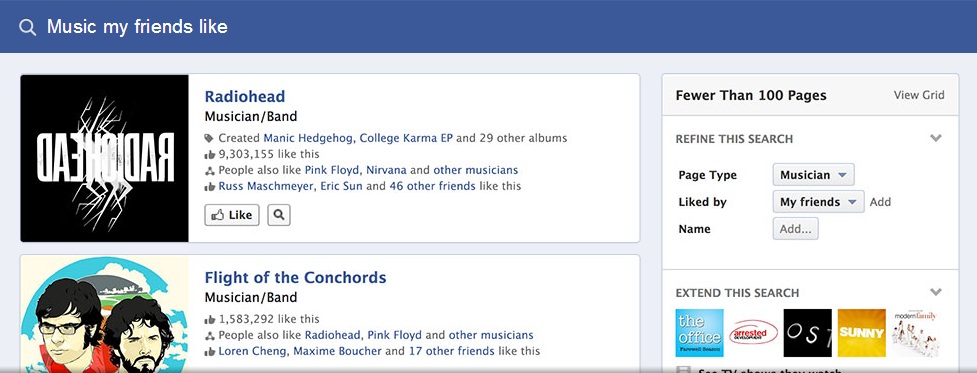Pick the Sunny thumbnail
Viewport: 977px width, 373px height.
pos(862,333)
